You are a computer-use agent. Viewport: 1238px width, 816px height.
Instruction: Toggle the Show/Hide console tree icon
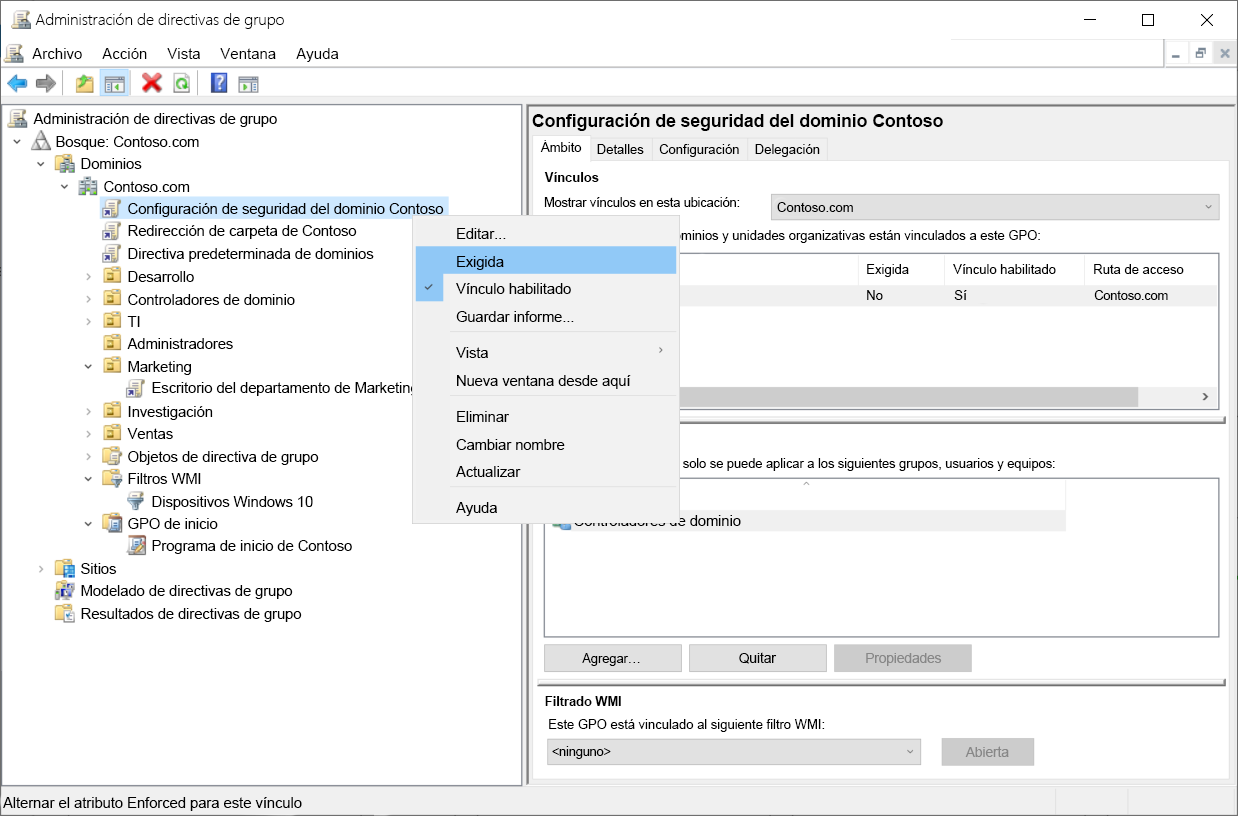(x=114, y=84)
